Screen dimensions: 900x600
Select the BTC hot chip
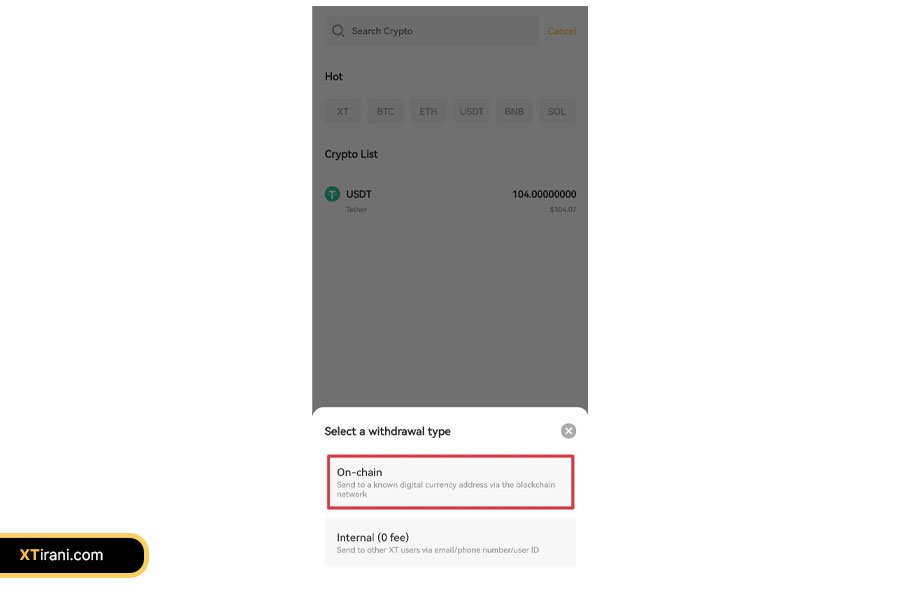[x=386, y=111]
